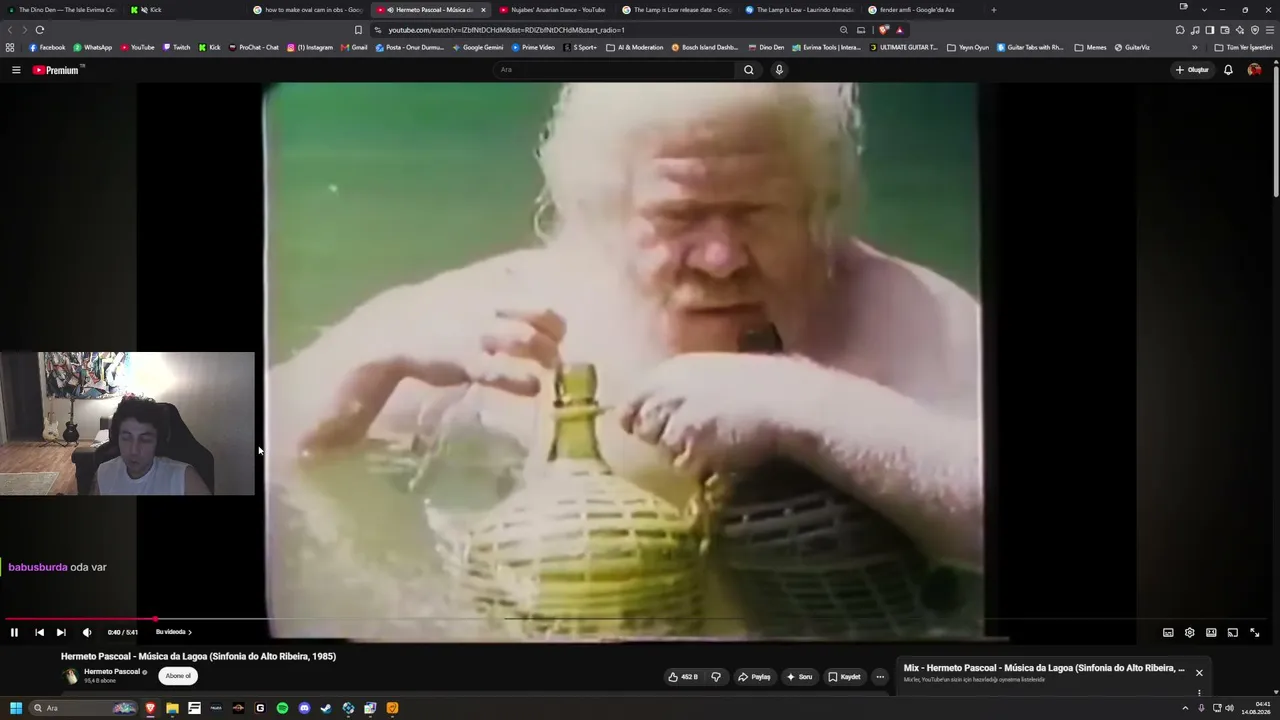This screenshot has width=1280, height=720.
Task: Toggle the browser sidebar panel
Action: 1210,30
